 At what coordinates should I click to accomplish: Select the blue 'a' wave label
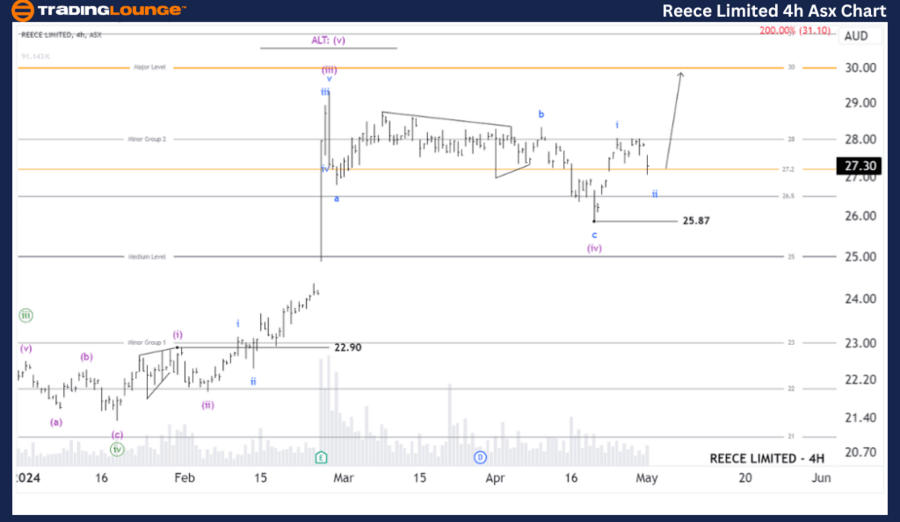coord(336,199)
